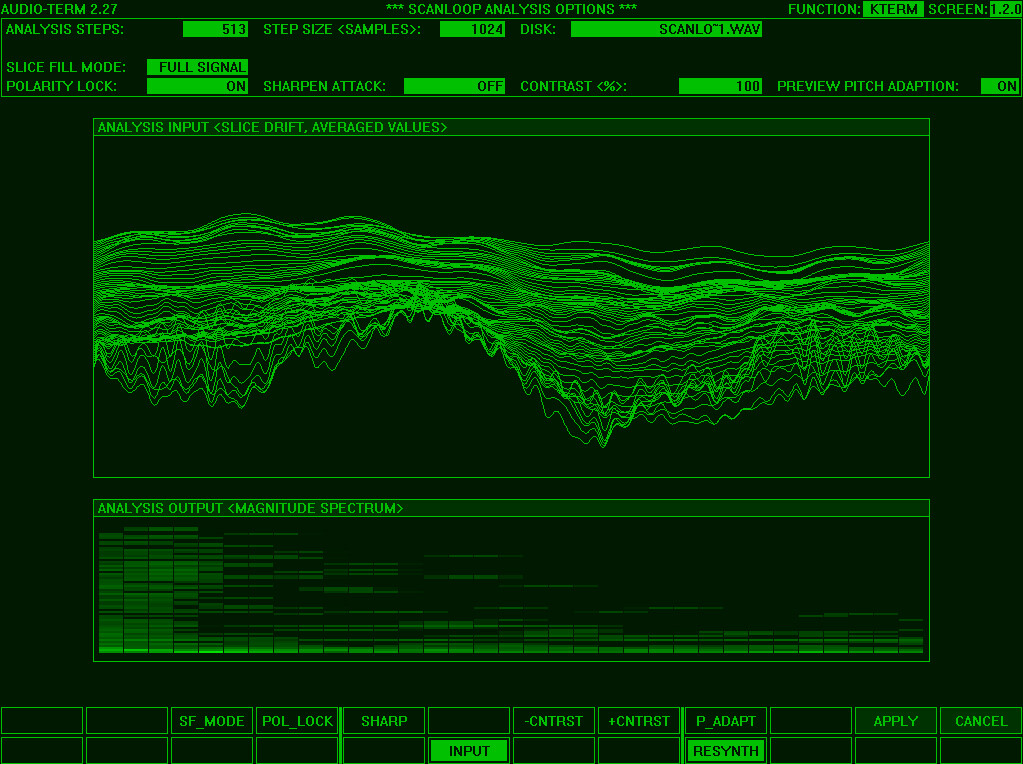Switch to the RESYNTH view

pos(723,750)
